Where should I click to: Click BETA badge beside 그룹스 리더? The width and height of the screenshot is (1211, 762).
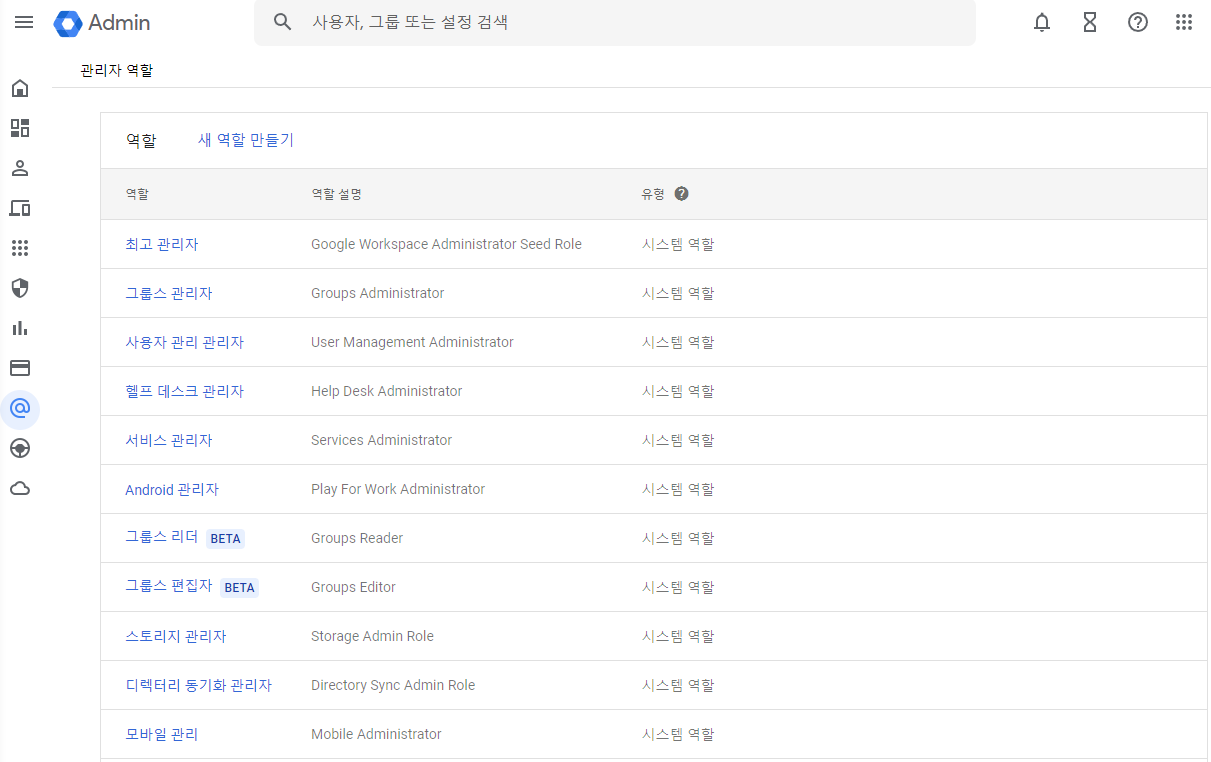[226, 538]
